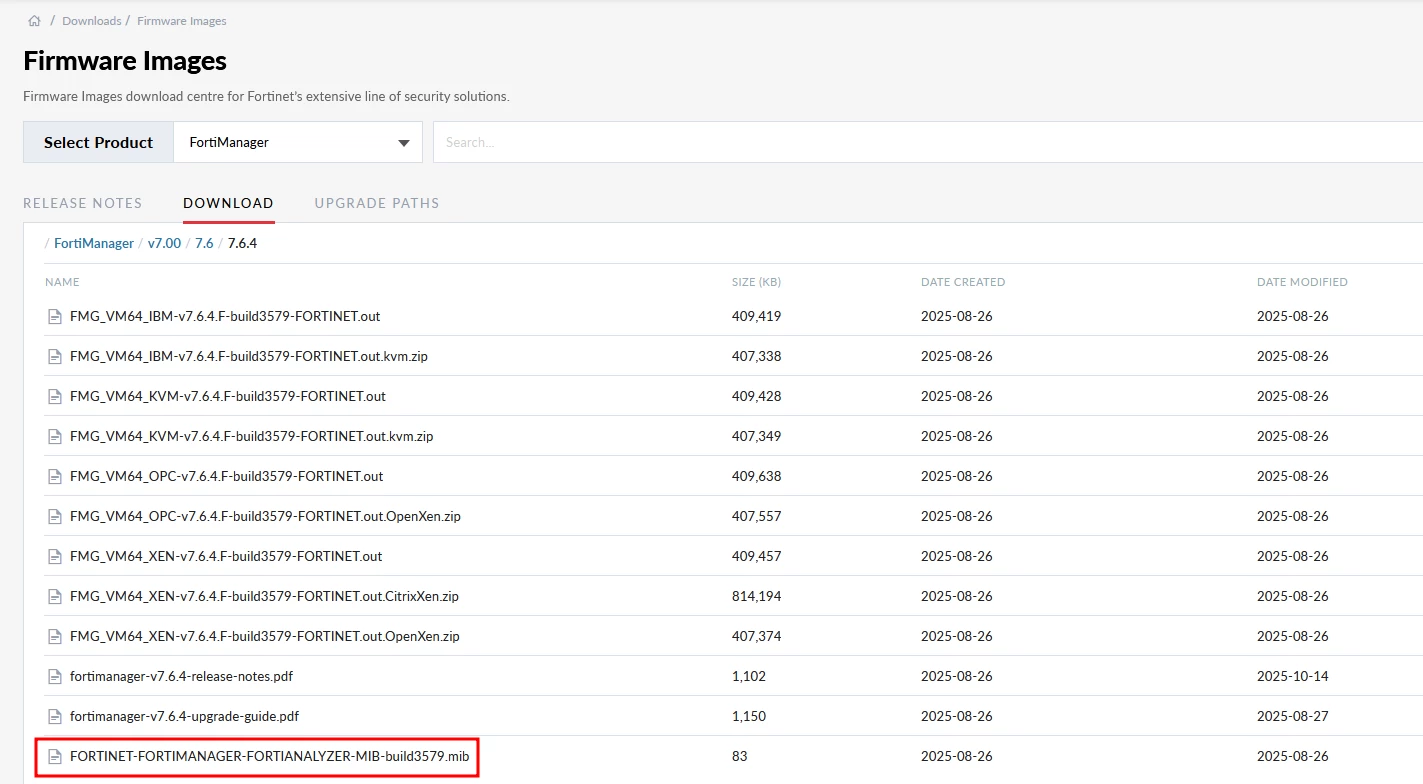Open the v7.00 folder link
1423x784 pixels.
coord(164,243)
